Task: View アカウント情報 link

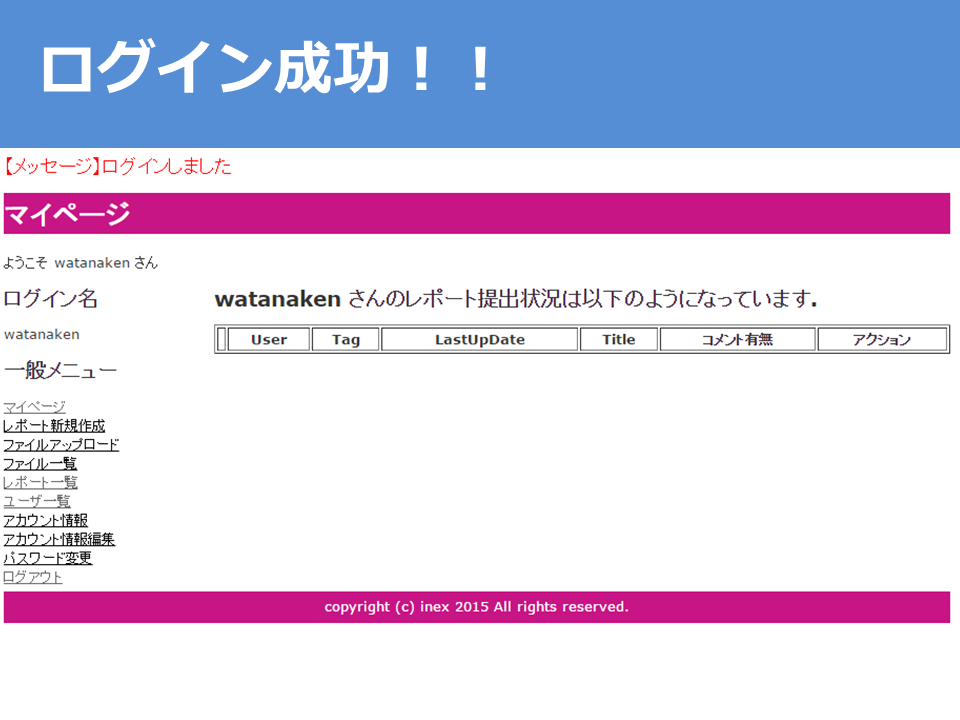Action: (45, 520)
